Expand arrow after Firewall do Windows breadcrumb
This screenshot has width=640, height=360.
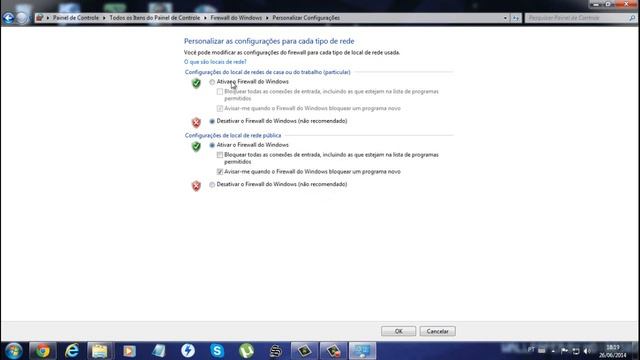[x=267, y=18]
